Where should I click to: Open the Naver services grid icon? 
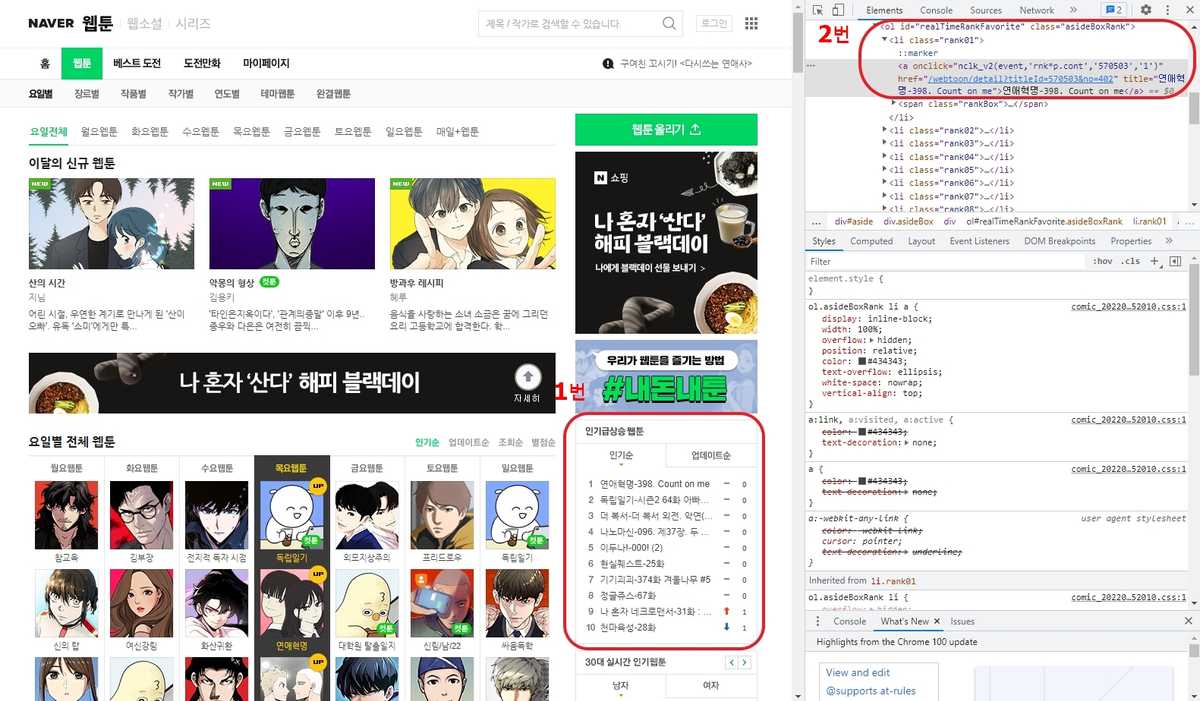point(751,23)
